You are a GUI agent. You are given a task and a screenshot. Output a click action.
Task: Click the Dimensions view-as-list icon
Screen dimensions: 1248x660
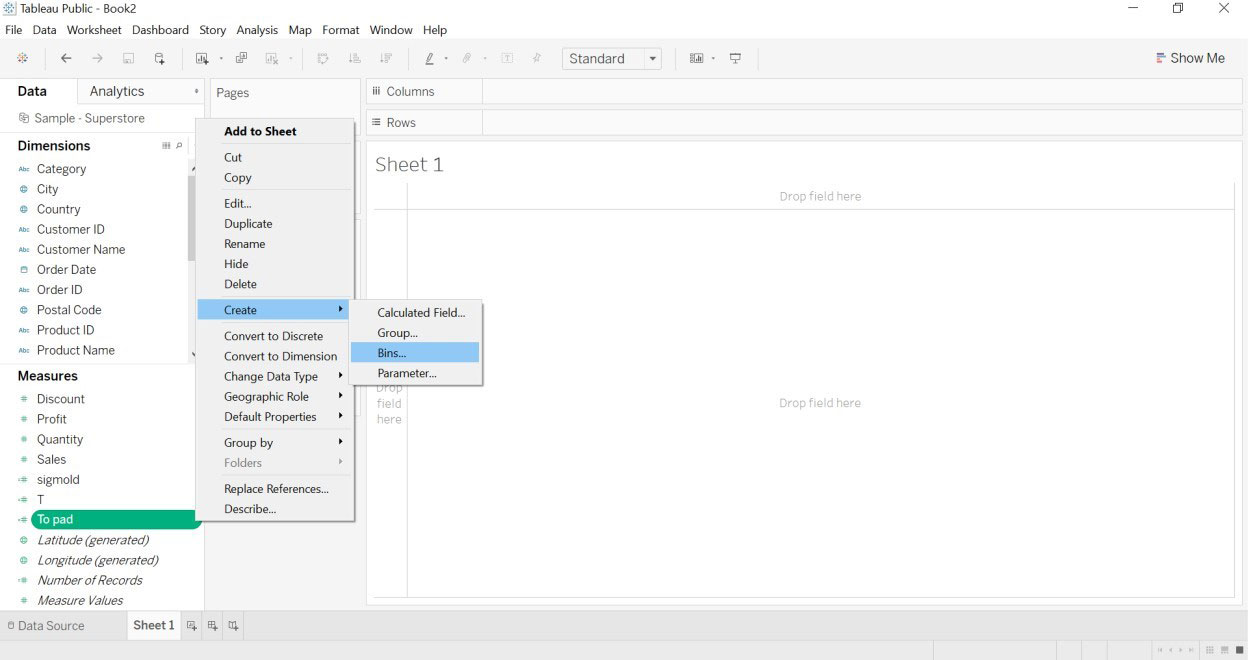(167, 146)
